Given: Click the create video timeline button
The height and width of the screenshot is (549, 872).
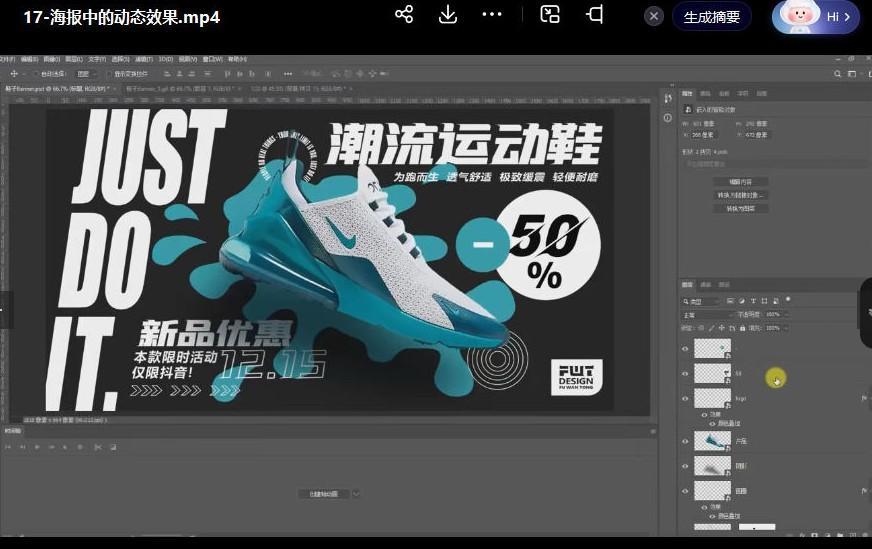Looking at the screenshot, I should click(323, 494).
